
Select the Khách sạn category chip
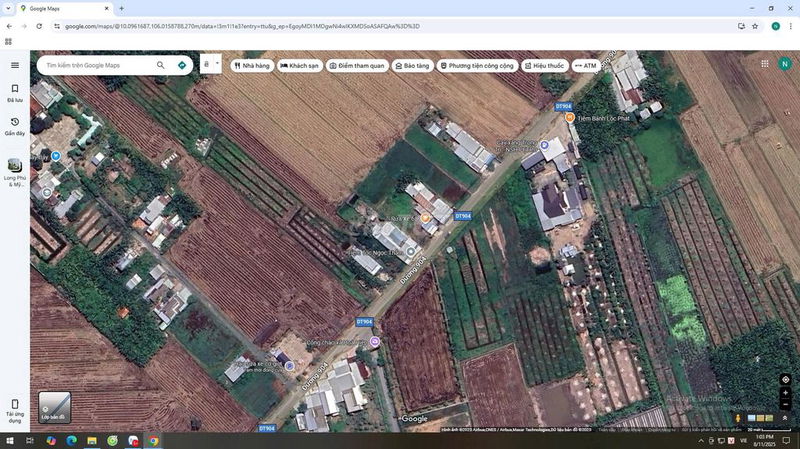[x=299, y=65]
